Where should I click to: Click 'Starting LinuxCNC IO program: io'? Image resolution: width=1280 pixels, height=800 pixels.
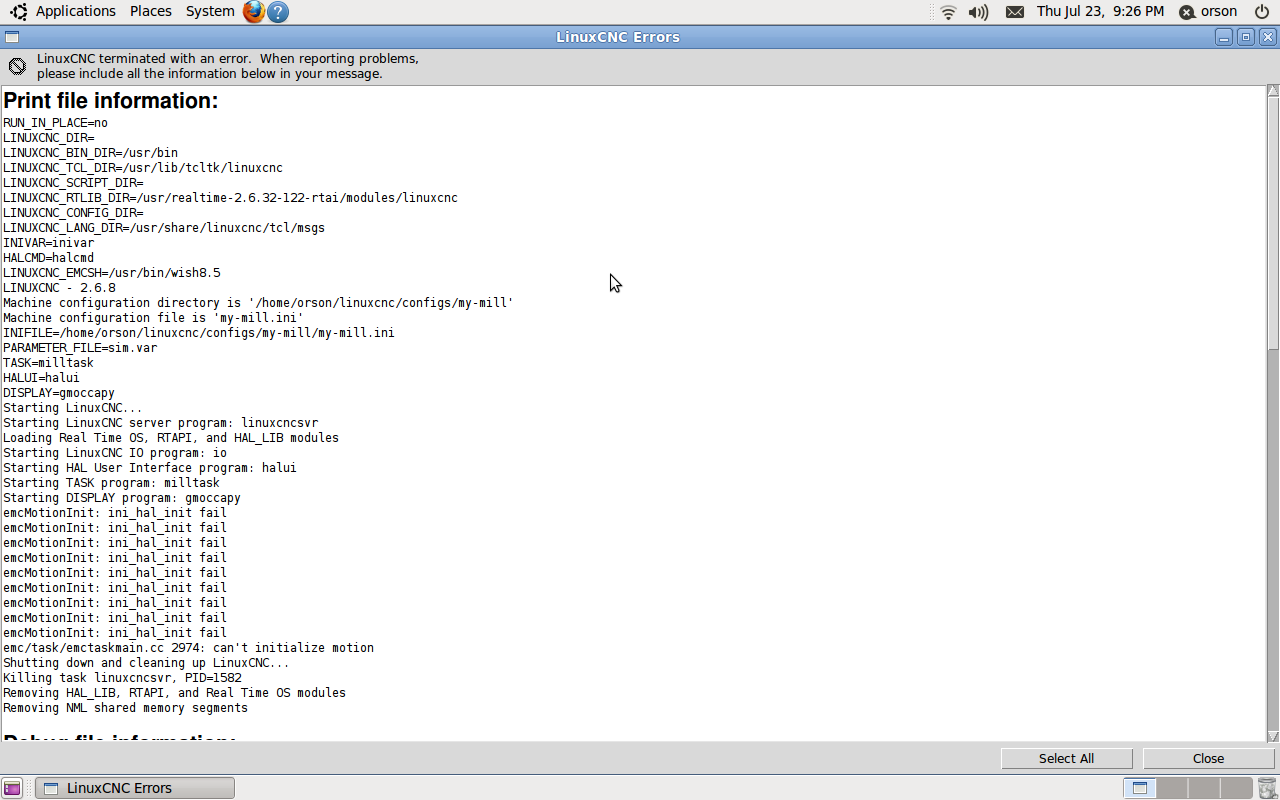point(115,453)
